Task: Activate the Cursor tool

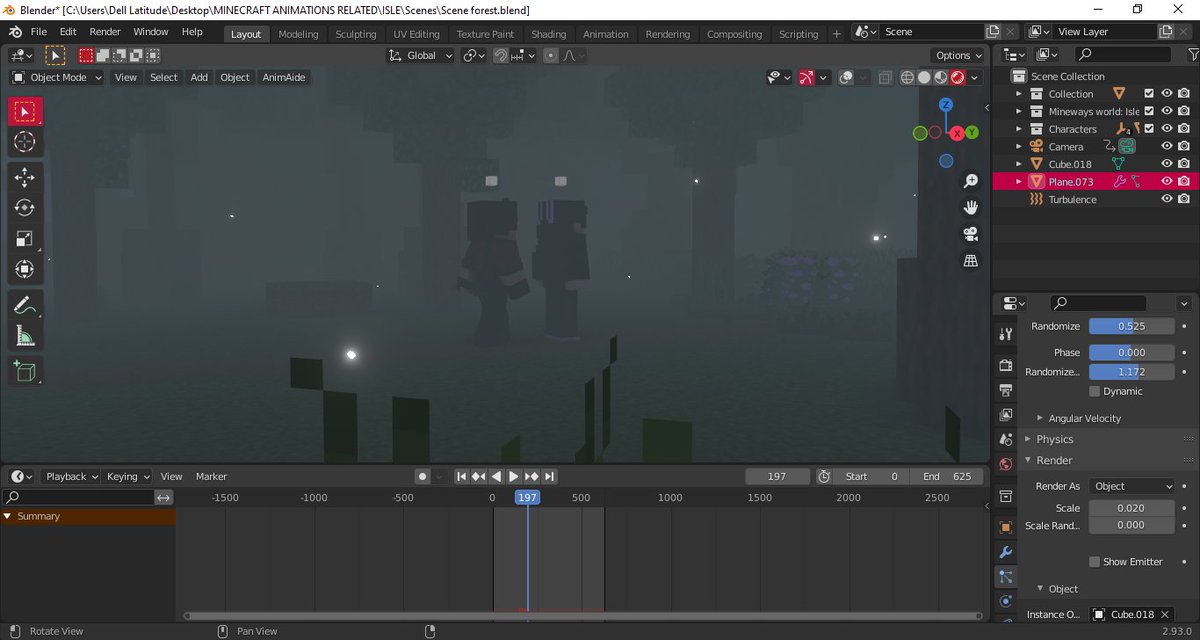Action: click(25, 142)
